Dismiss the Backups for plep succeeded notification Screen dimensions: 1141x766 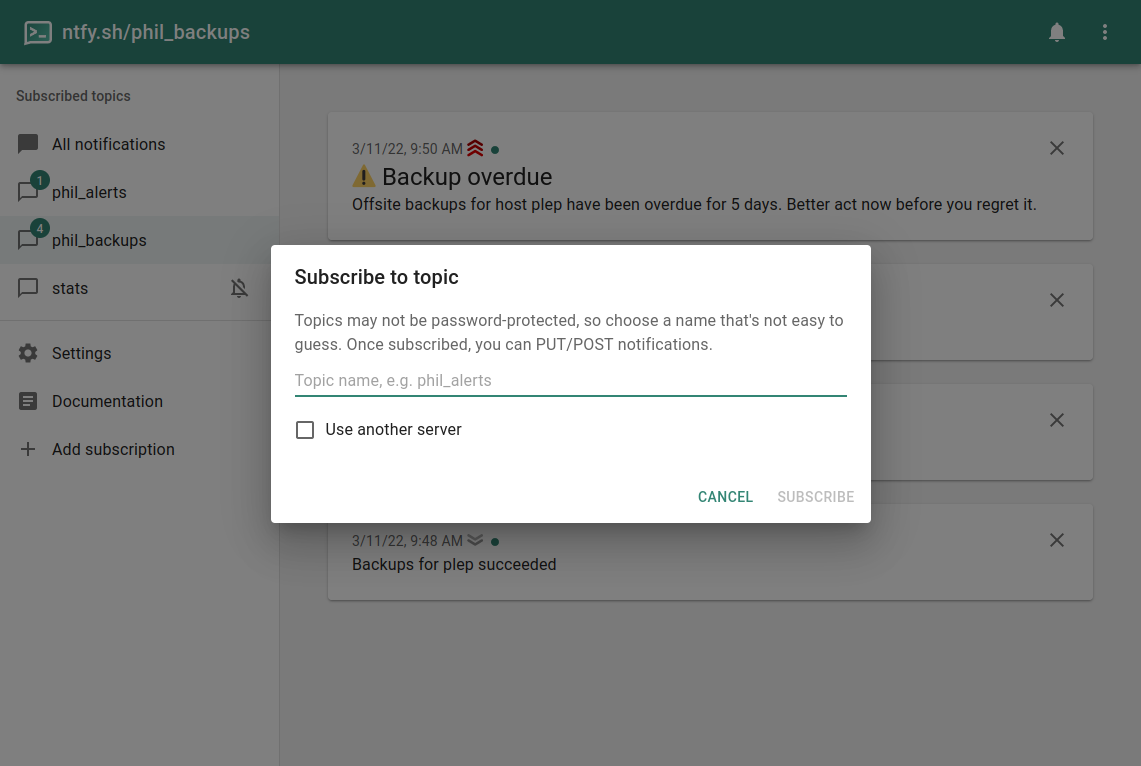[x=1056, y=540]
